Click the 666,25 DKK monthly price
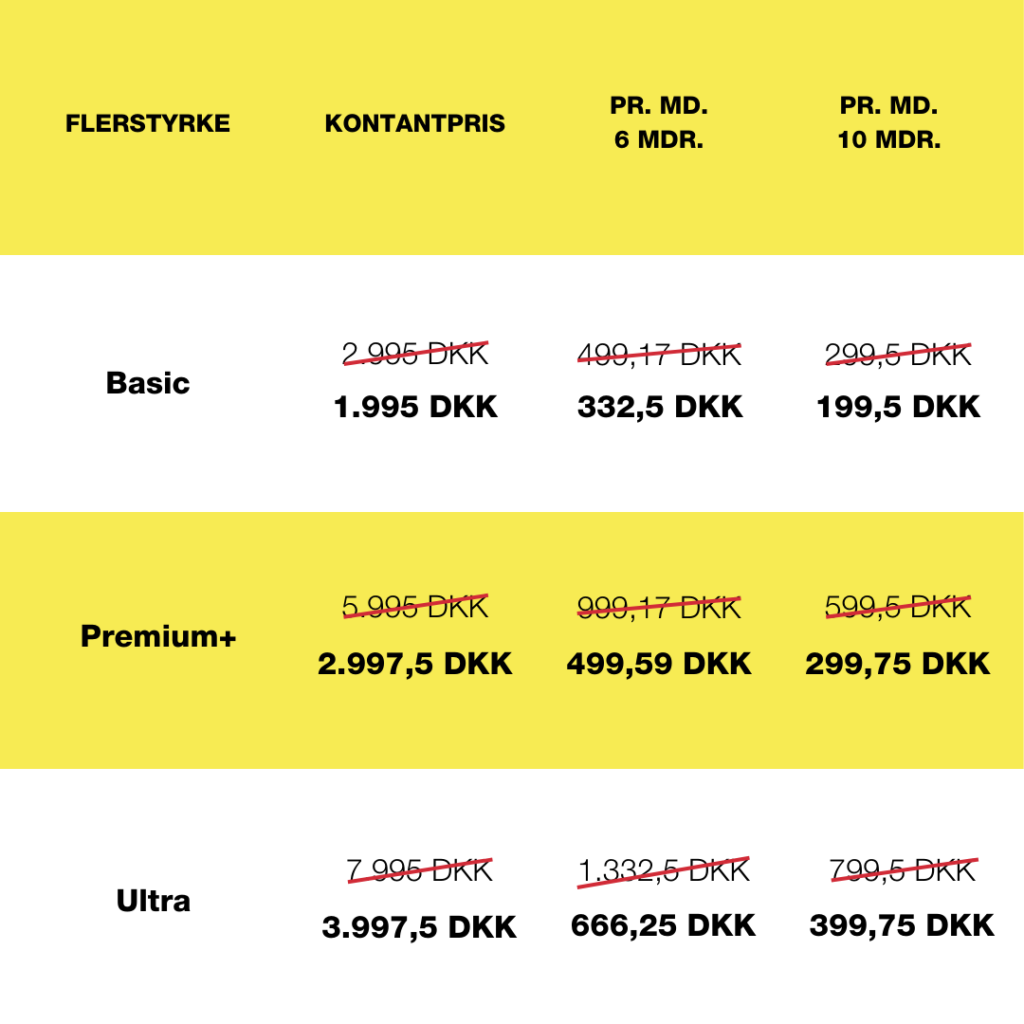Screen dimensions: 1024x1024 663,925
